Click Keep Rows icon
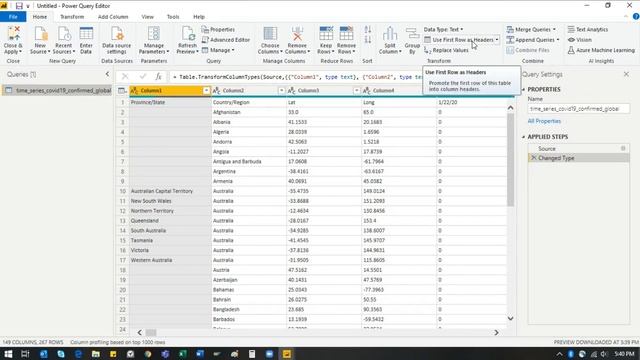The height and width of the screenshot is (360, 640). click(326, 33)
